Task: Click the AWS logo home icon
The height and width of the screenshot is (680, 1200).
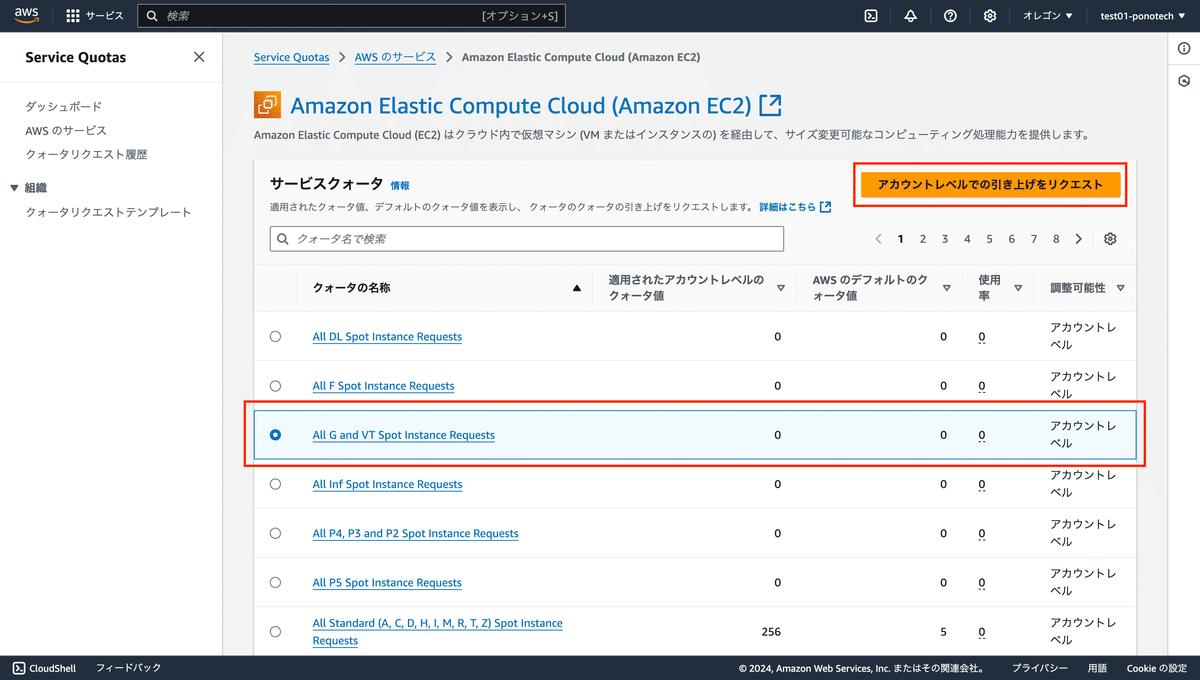Action: point(26,15)
